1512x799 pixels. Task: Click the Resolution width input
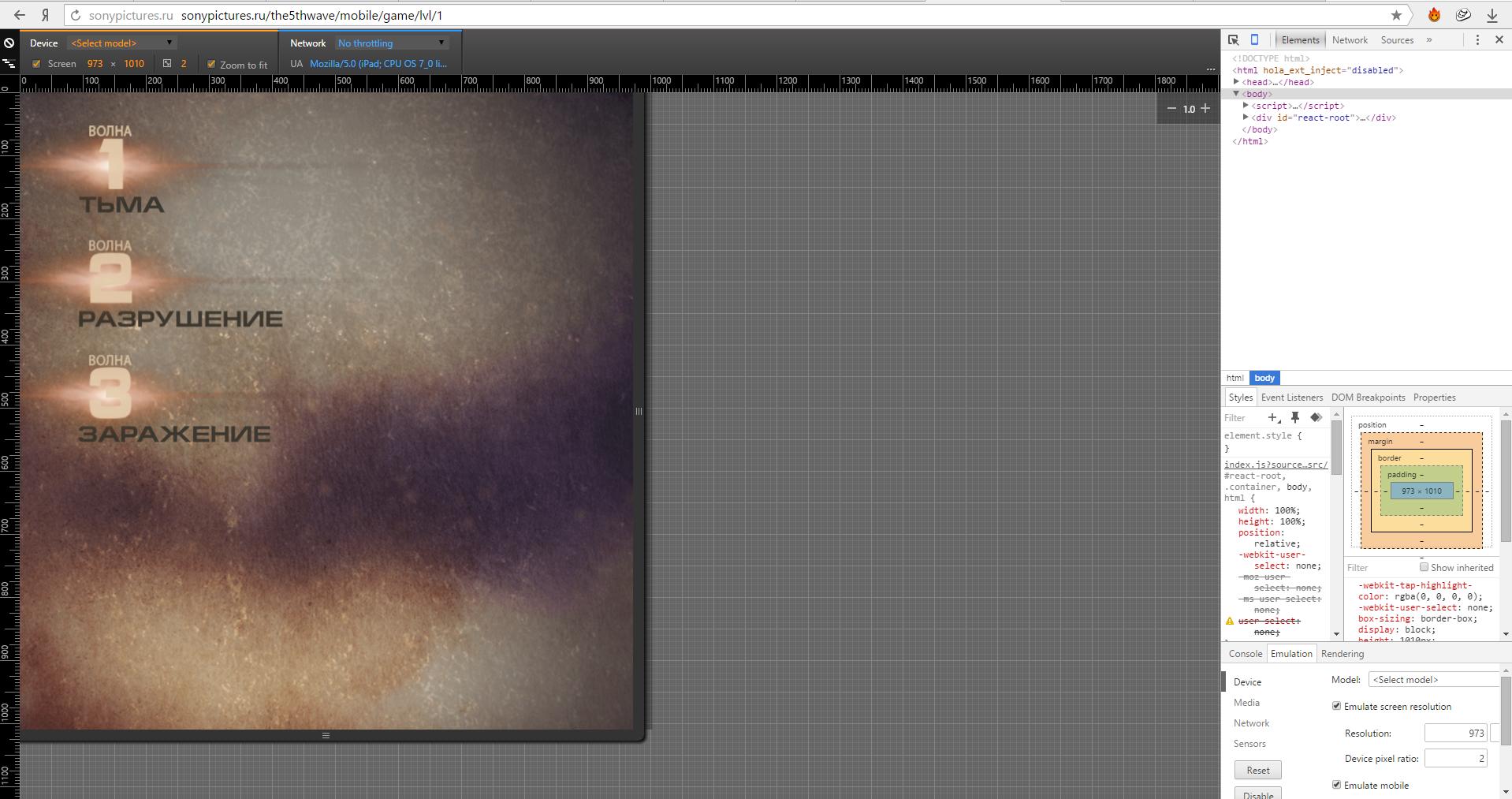tap(1455, 733)
